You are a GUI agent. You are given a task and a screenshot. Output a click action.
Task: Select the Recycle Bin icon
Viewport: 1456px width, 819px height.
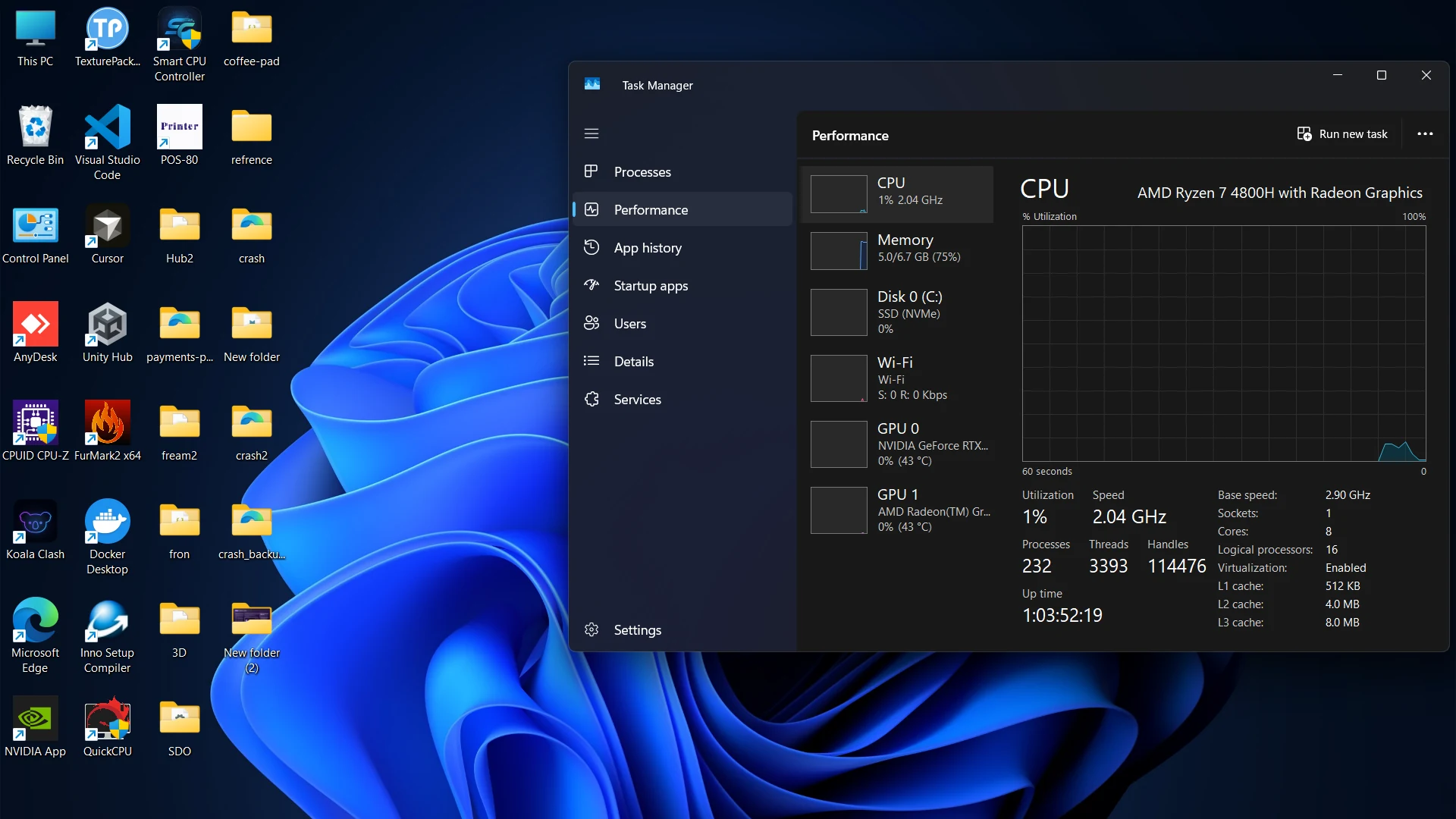coord(35,137)
